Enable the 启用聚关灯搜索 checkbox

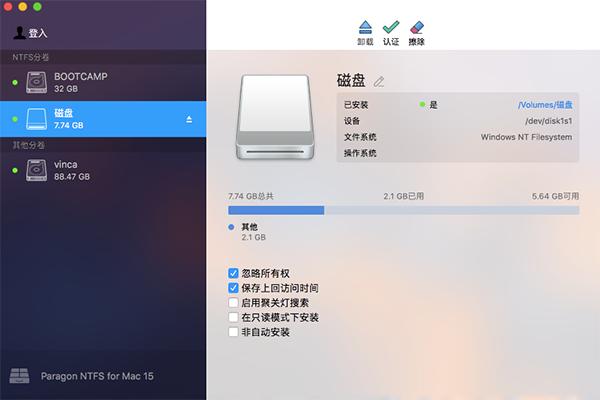click(x=234, y=302)
